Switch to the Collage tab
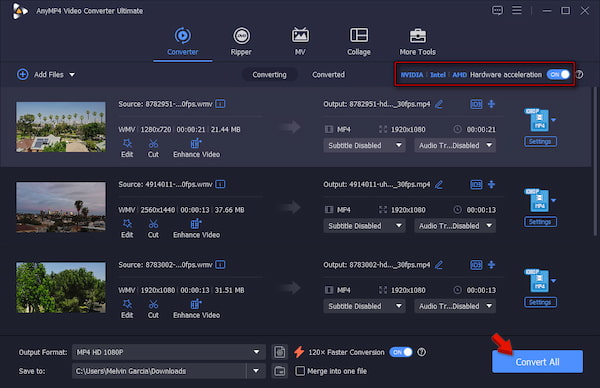This screenshot has height=388, width=600. [359, 42]
